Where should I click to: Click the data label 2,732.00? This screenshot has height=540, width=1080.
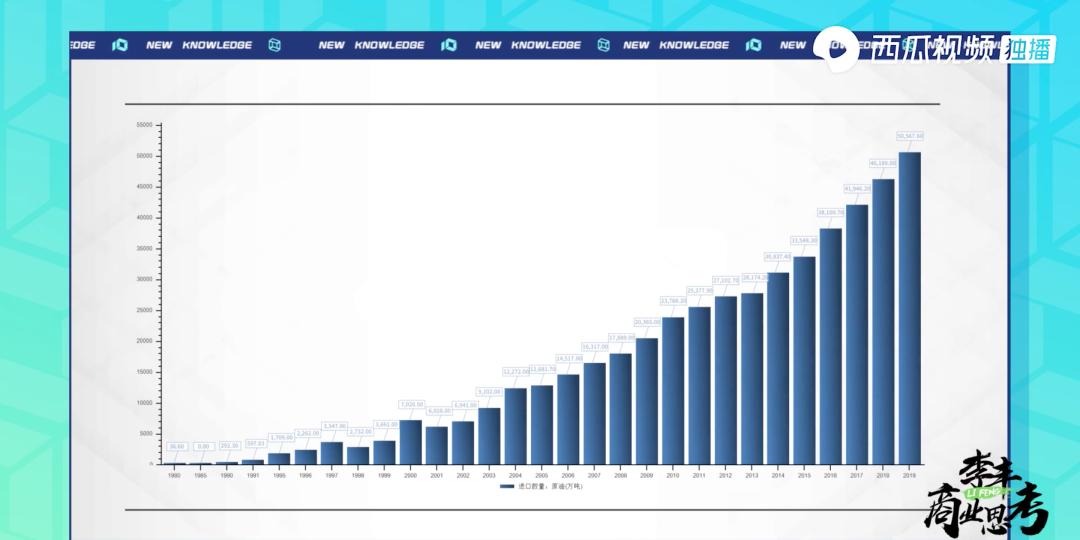(360, 432)
